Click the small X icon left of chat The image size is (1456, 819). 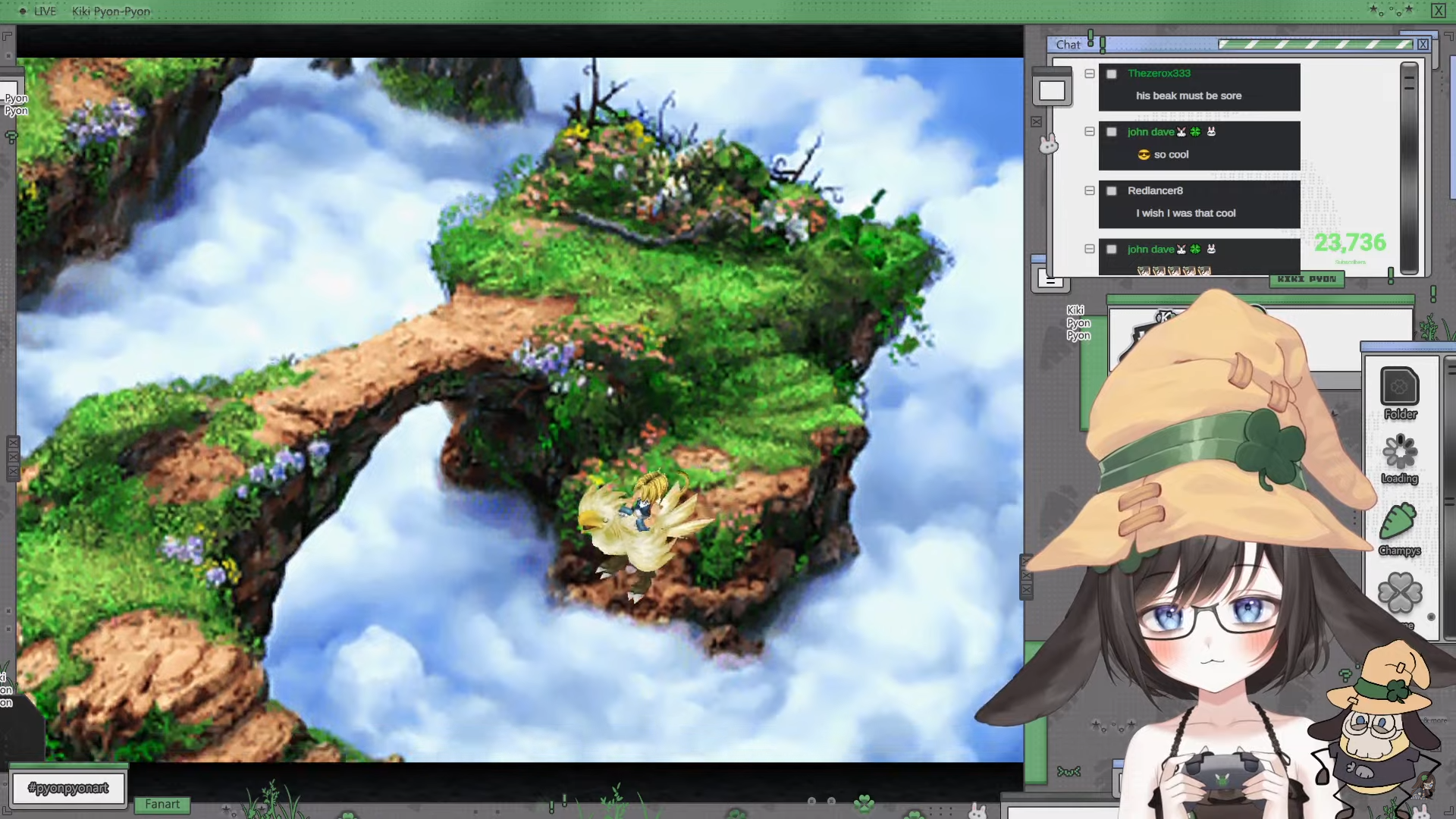pyautogui.click(x=1037, y=121)
